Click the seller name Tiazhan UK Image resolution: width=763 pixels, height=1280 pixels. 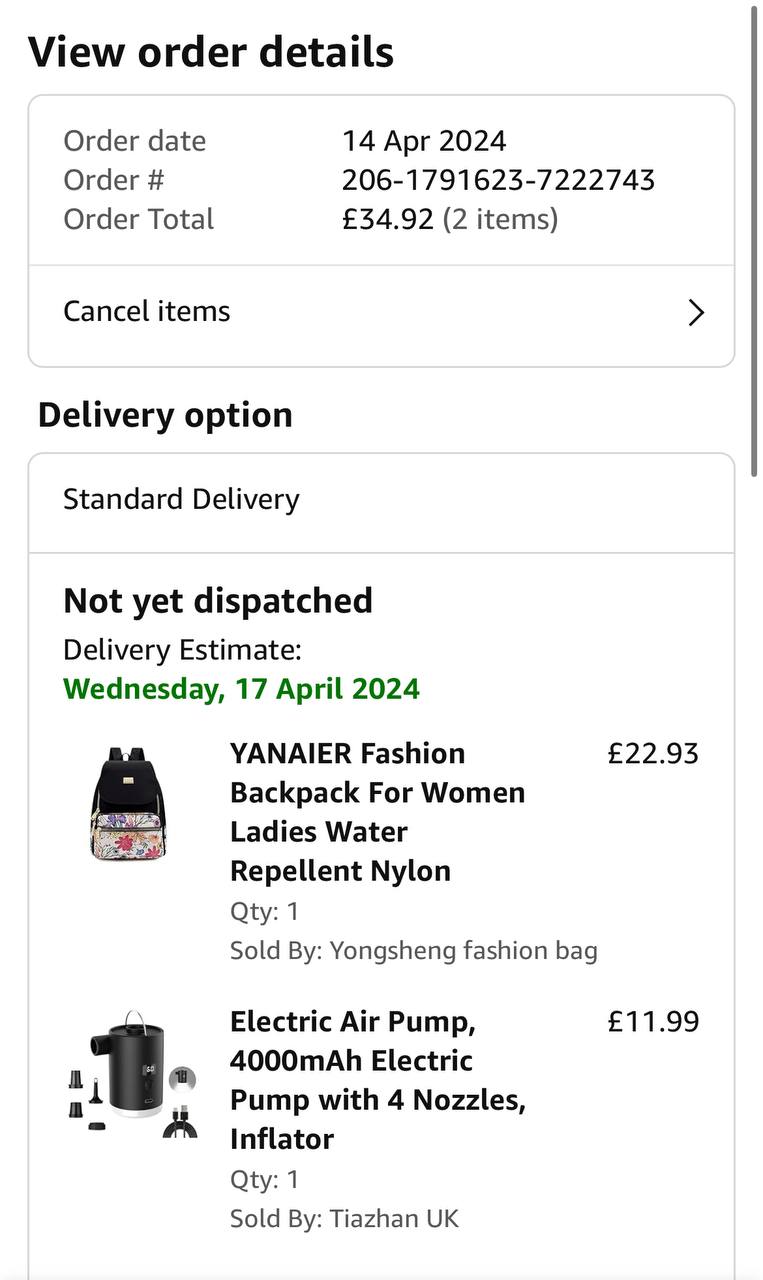point(393,1218)
